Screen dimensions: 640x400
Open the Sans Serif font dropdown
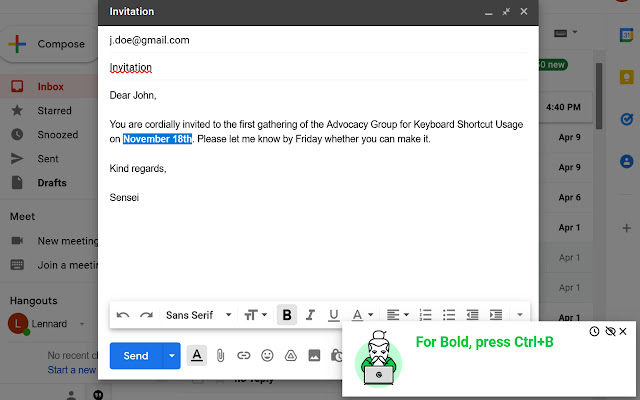[x=198, y=315]
